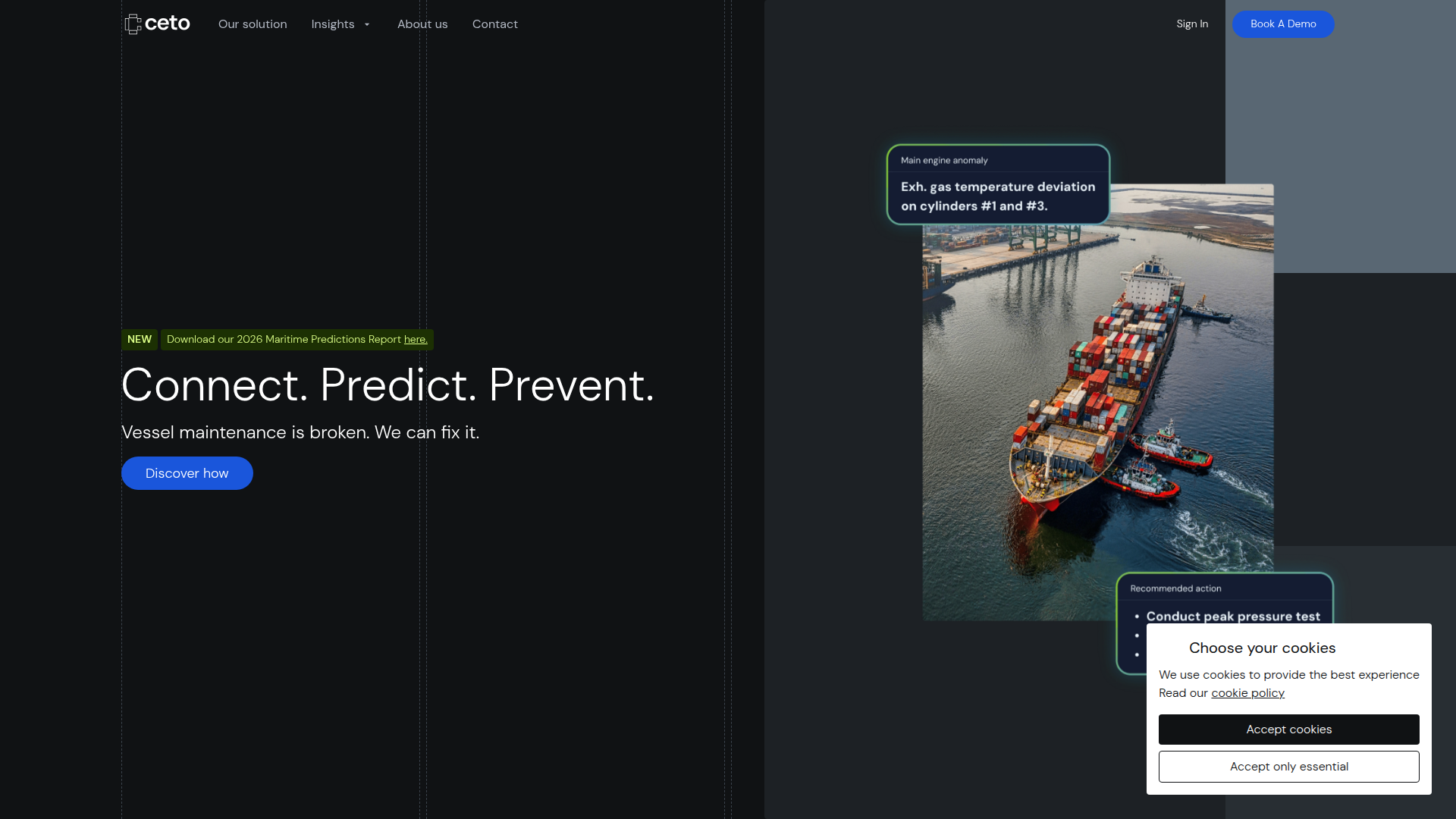Click the Discover how button

(187, 473)
